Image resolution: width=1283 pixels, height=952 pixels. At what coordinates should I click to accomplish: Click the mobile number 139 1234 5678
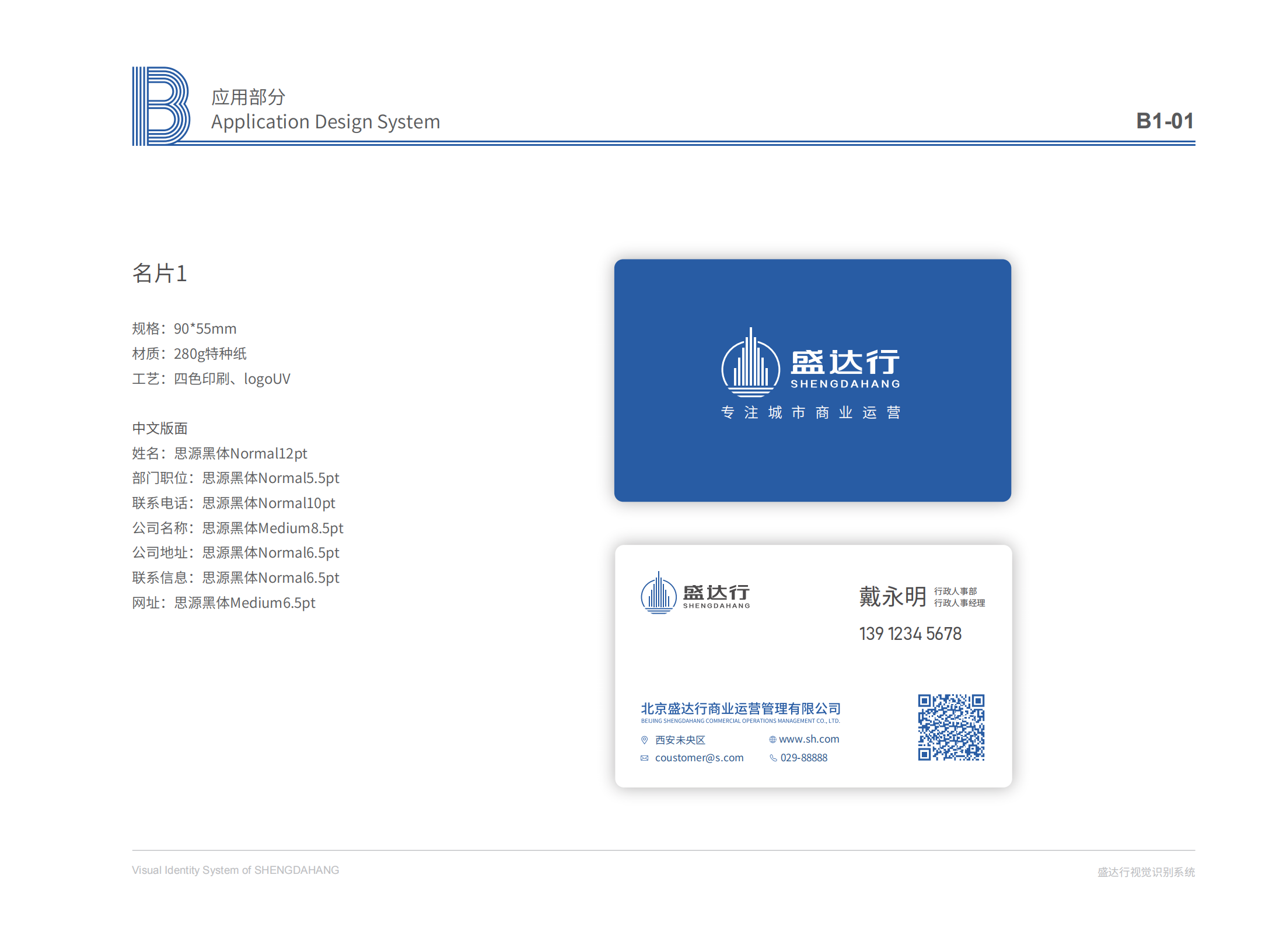click(x=910, y=633)
